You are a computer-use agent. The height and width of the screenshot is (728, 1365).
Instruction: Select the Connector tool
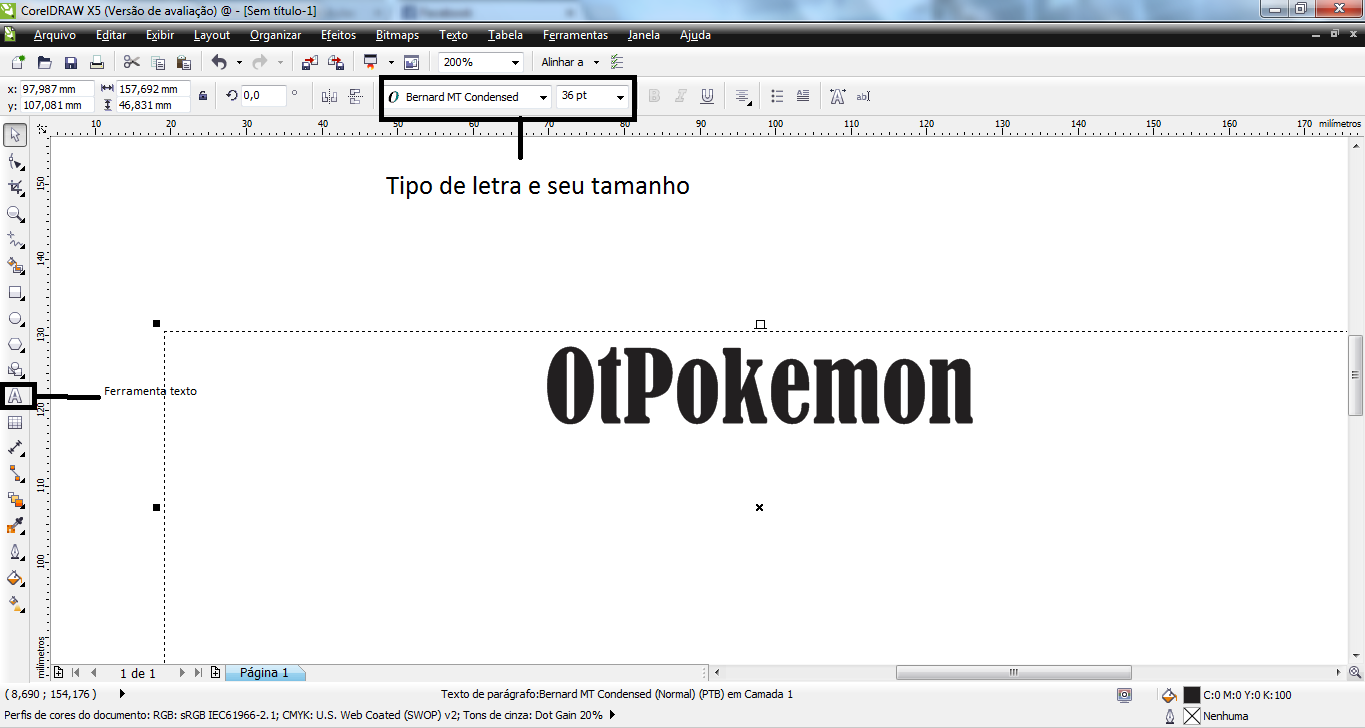tap(15, 474)
